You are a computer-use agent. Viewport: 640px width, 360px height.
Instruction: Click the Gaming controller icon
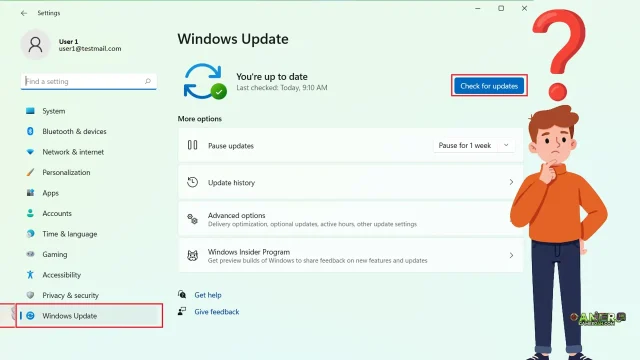(x=30, y=254)
